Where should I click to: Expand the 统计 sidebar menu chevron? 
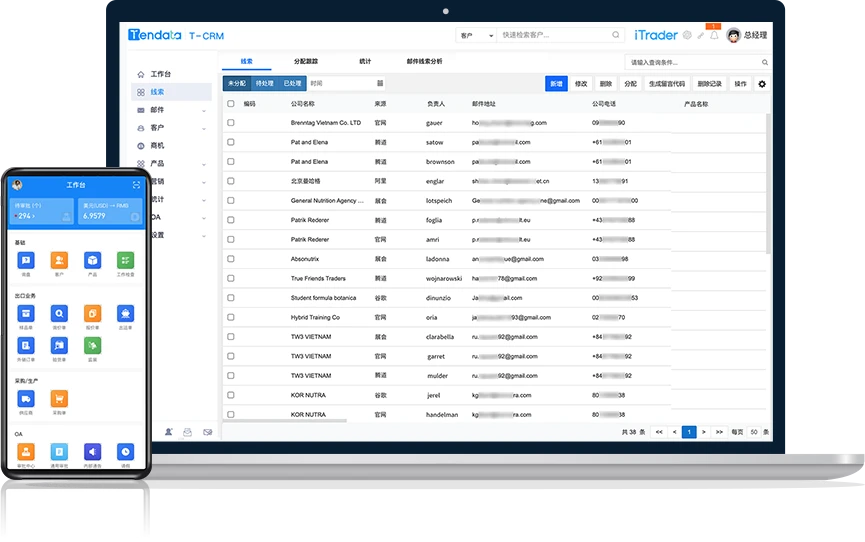[204, 200]
